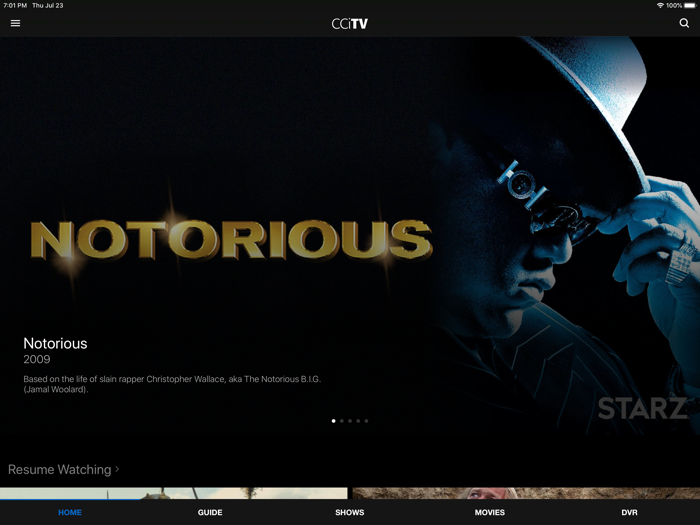Screen dimensions: 700x525
Task: Switch to the DVR tab
Action: [629, 512]
